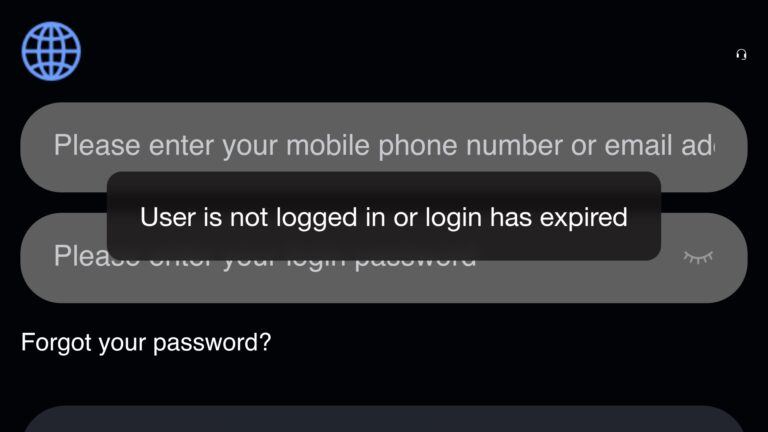Image resolution: width=768 pixels, height=432 pixels.
Task: Show password using the closed-eye icon
Action: (x=698, y=257)
